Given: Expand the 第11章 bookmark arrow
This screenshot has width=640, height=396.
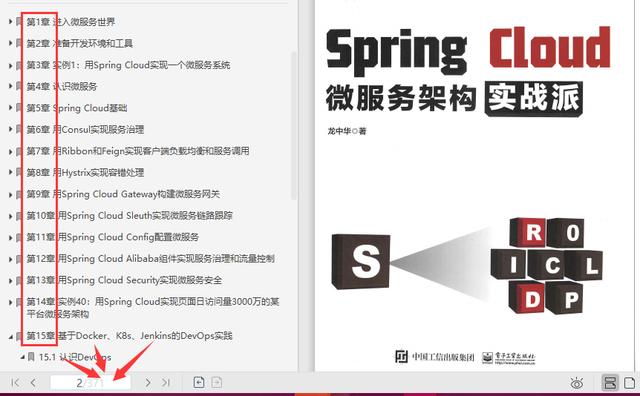Looking at the screenshot, I should 11,237.
